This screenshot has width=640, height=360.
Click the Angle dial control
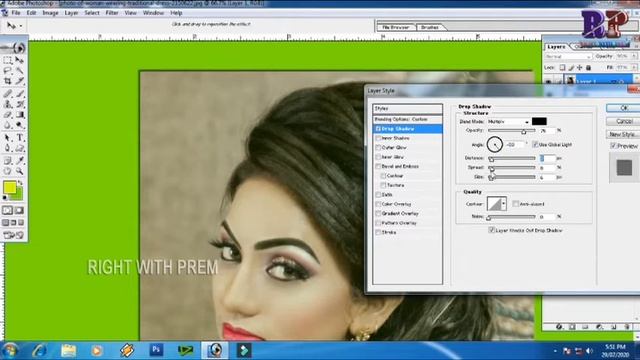coord(495,144)
